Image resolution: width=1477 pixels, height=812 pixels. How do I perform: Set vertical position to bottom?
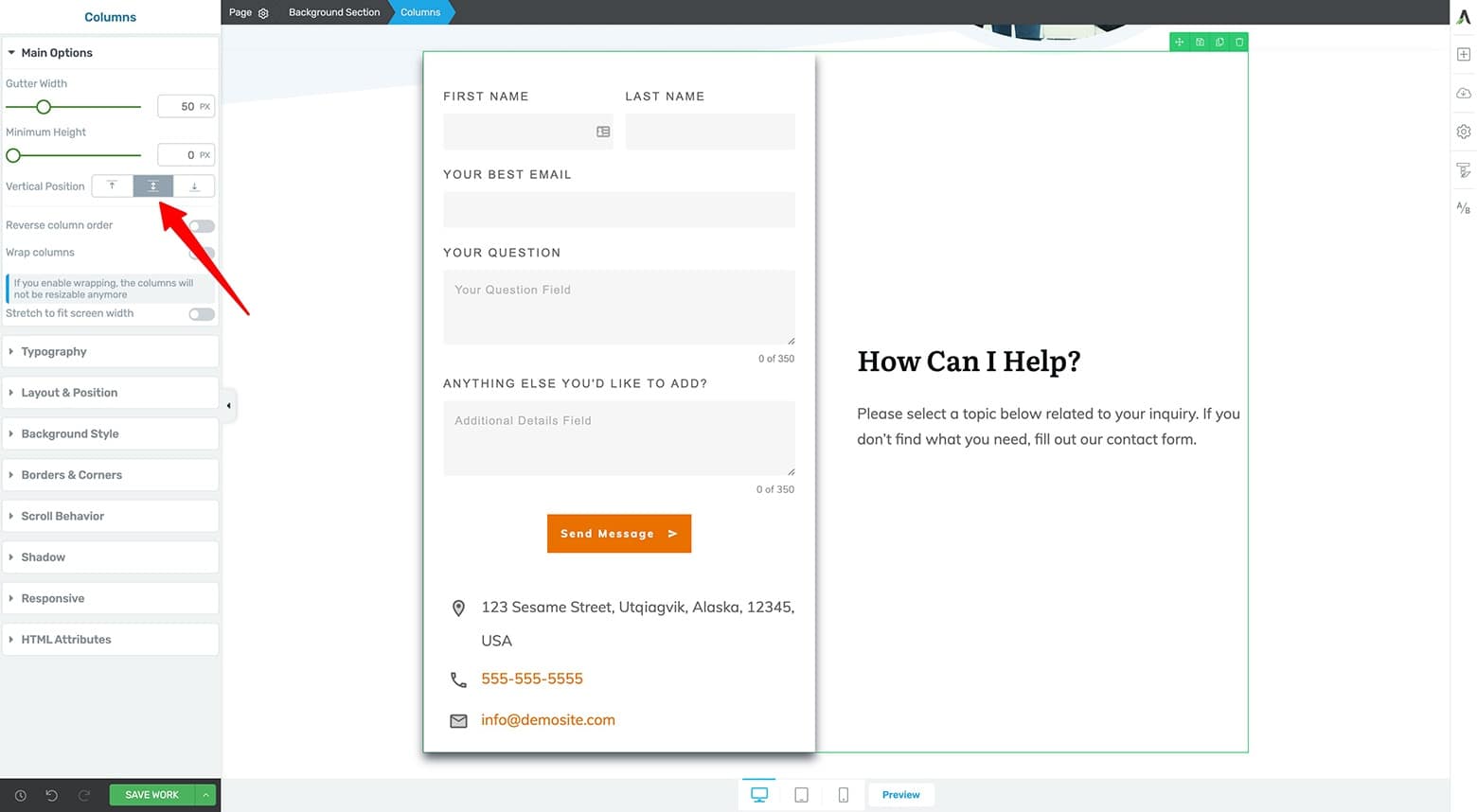point(194,186)
